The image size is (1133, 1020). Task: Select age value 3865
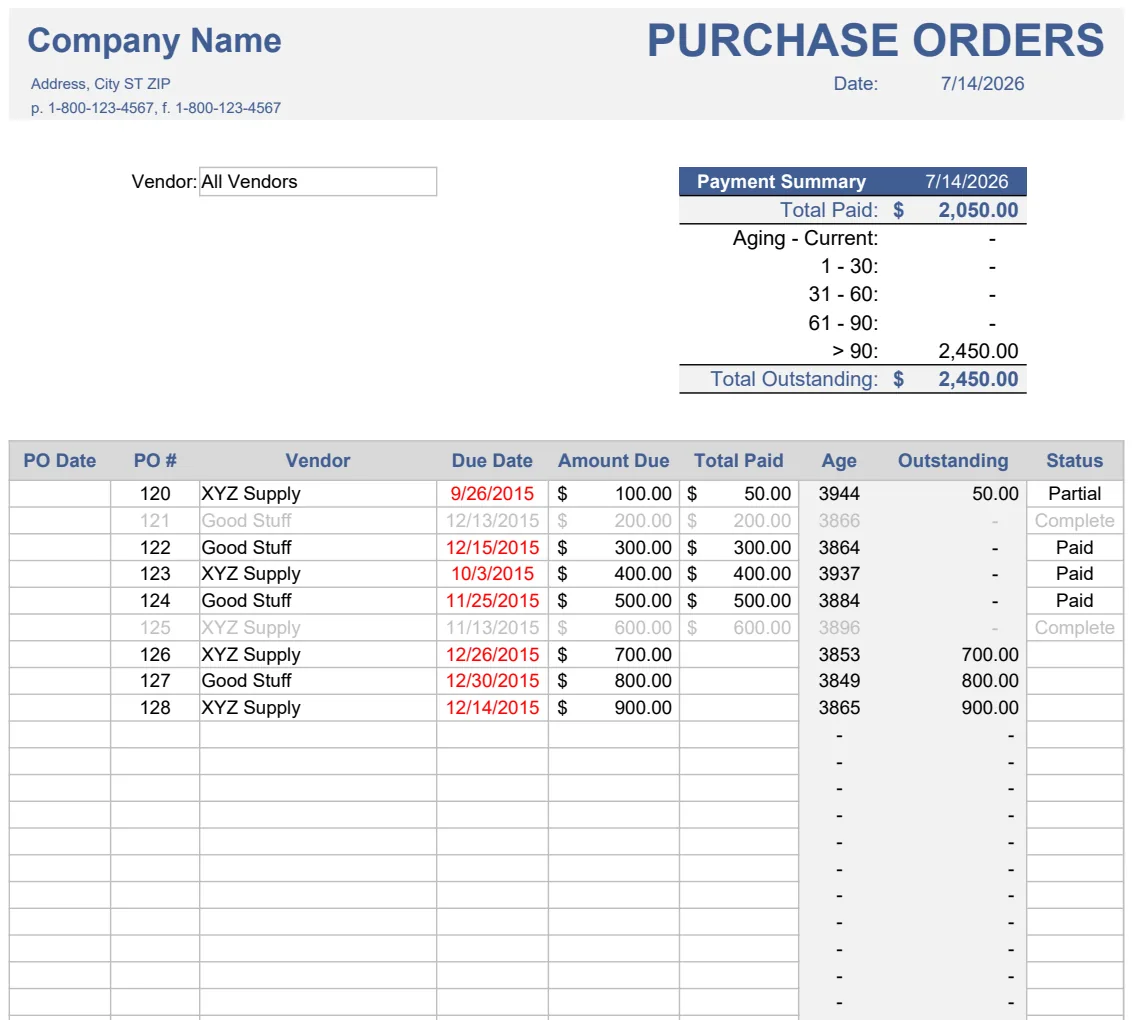click(839, 708)
